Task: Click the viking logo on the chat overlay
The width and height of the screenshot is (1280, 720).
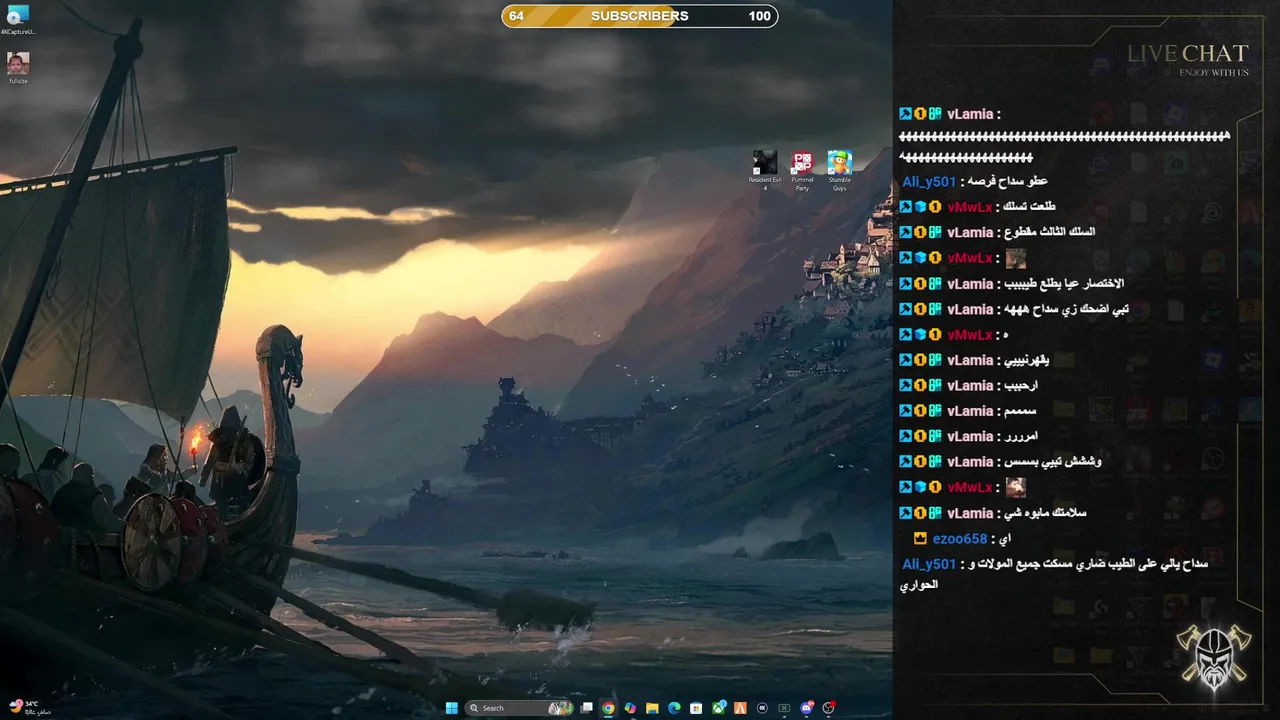Action: coord(1214,657)
